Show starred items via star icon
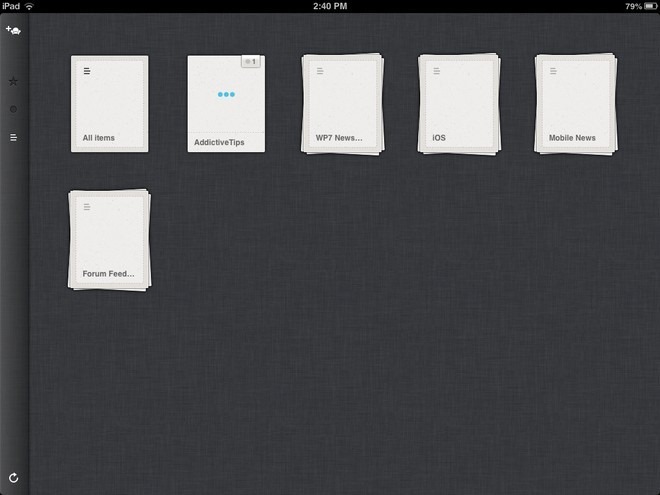Screen dimensions: 660x495 click(13, 81)
